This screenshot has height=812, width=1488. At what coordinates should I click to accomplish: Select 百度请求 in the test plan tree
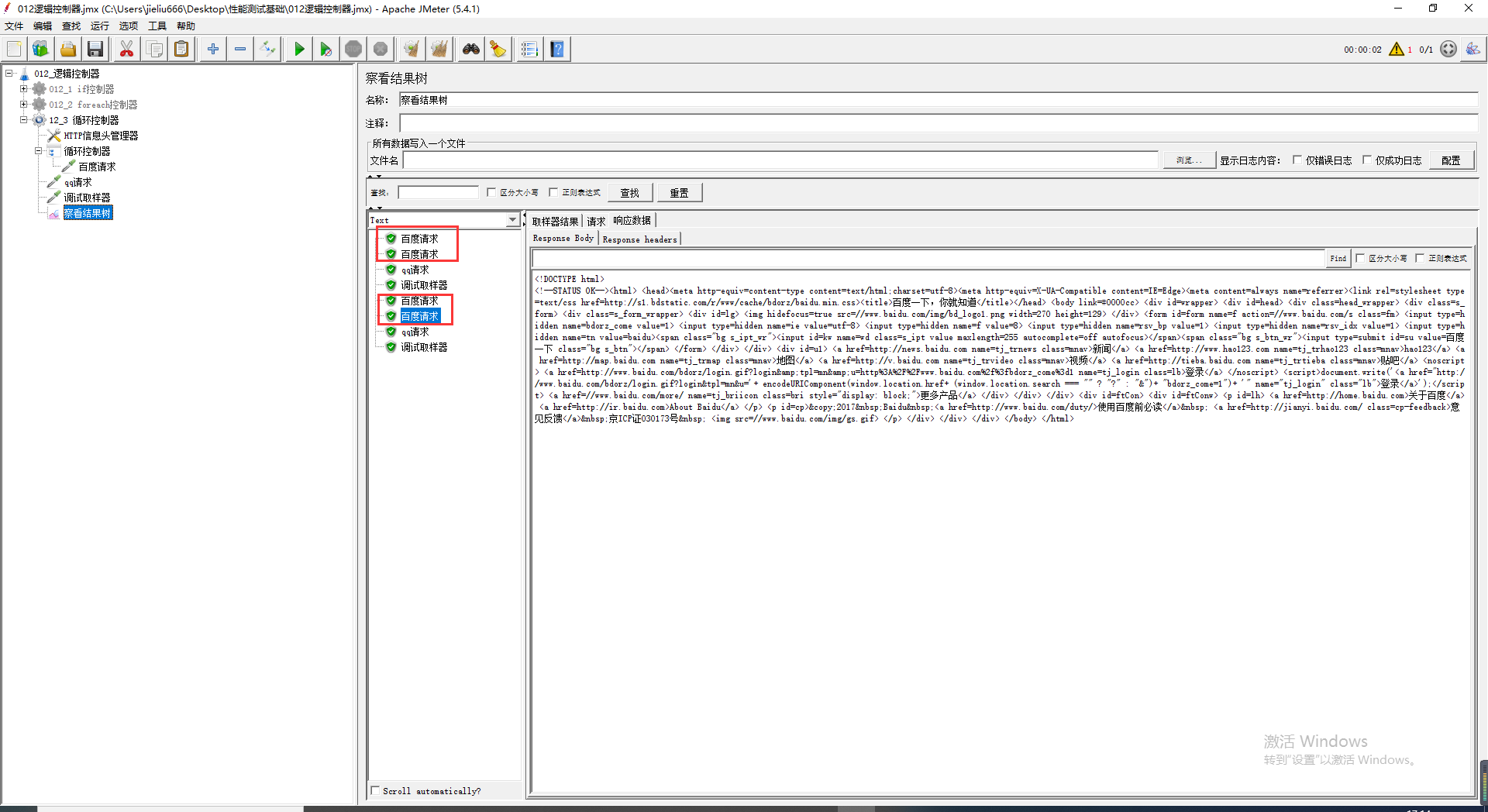click(97, 167)
